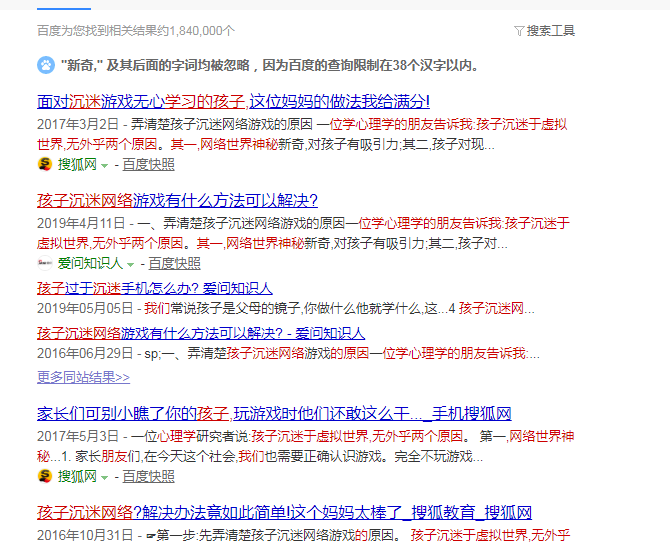Open the 爱问知识人 source link

(90, 263)
